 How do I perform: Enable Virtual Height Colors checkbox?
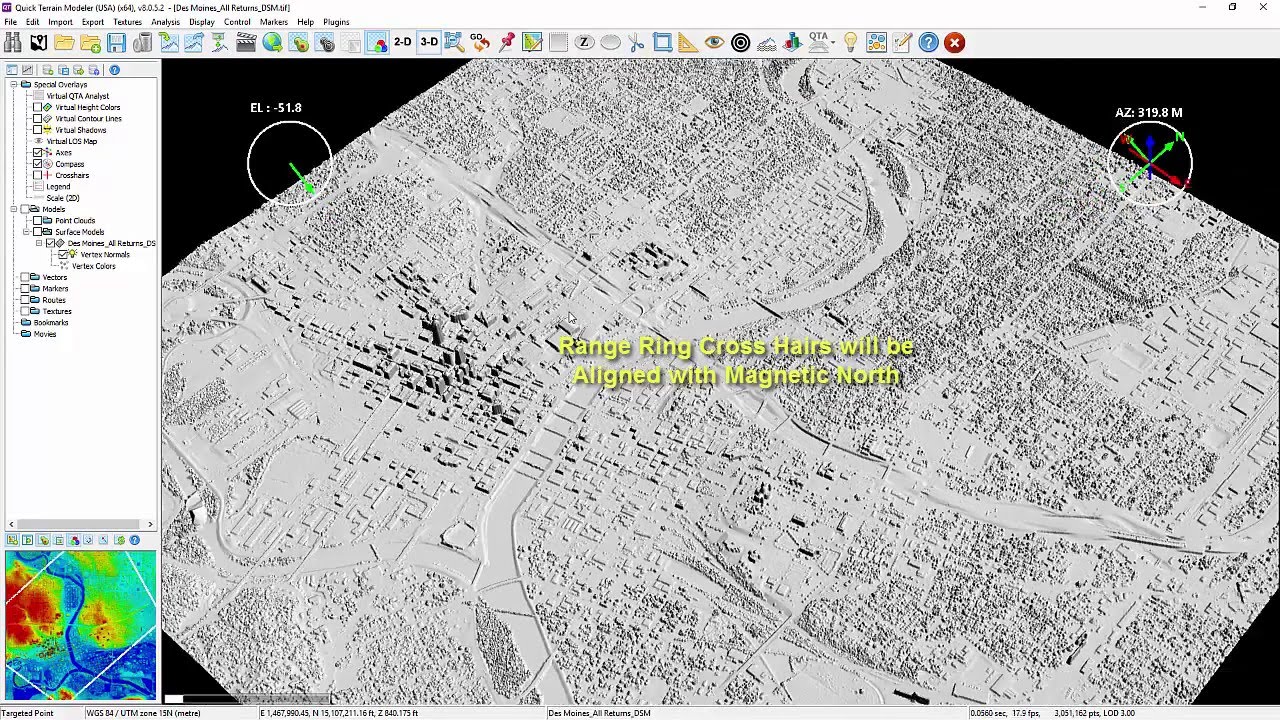(x=38, y=107)
